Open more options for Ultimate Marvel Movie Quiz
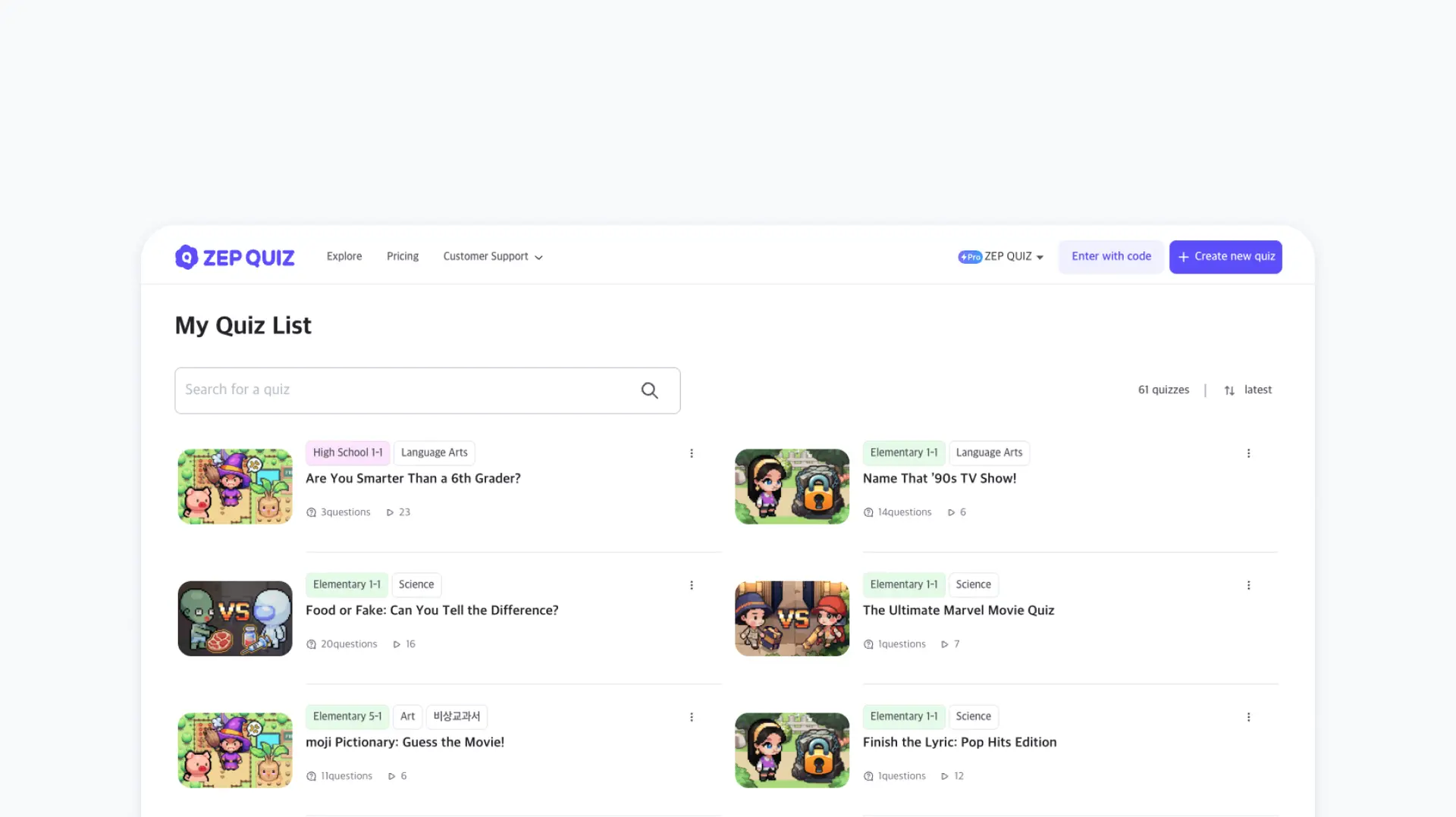The width and height of the screenshot is (1456, 817). [x=1248, y=585]
